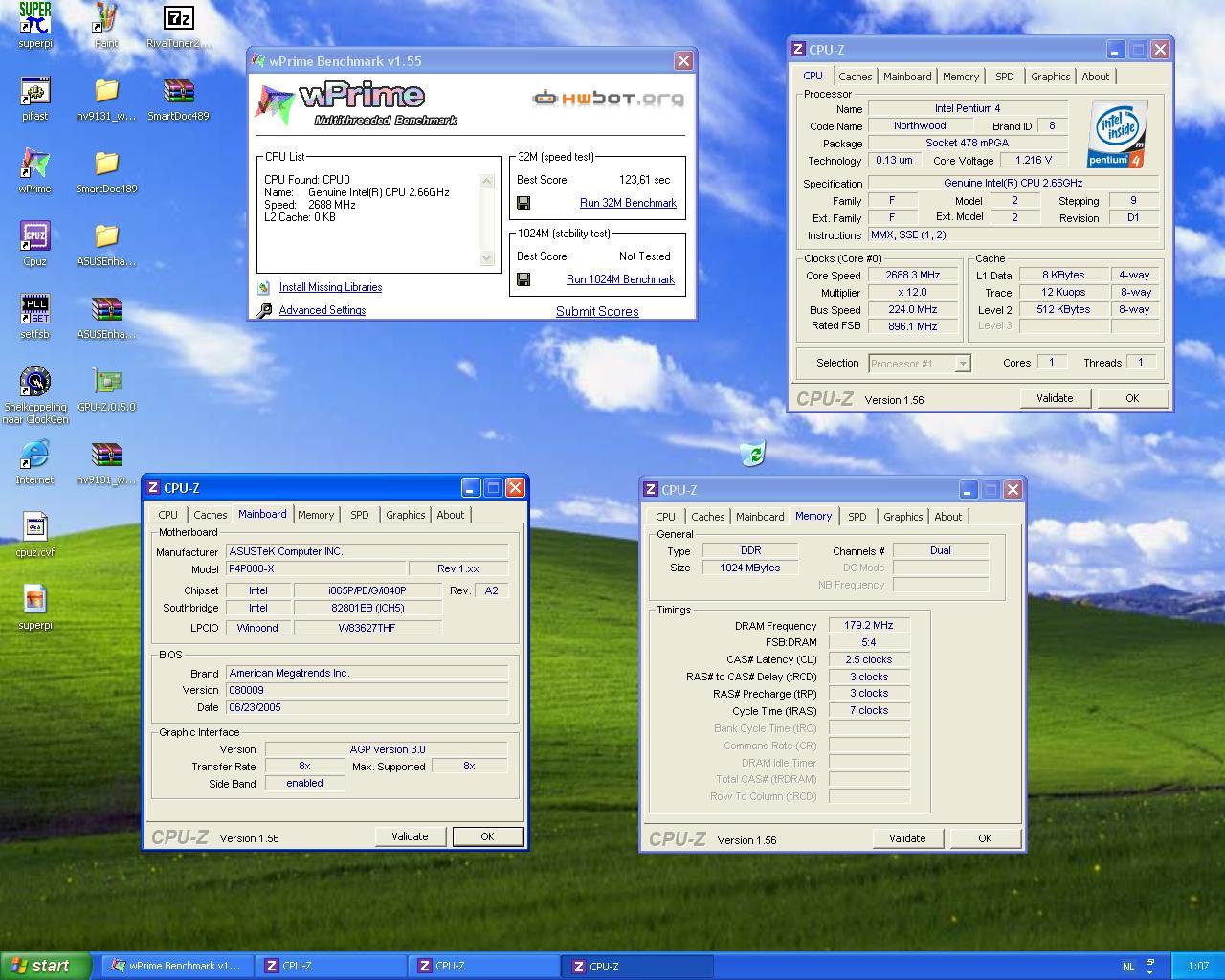
Task: Select the superpi image file icon
Action: [x=35, y=600]
